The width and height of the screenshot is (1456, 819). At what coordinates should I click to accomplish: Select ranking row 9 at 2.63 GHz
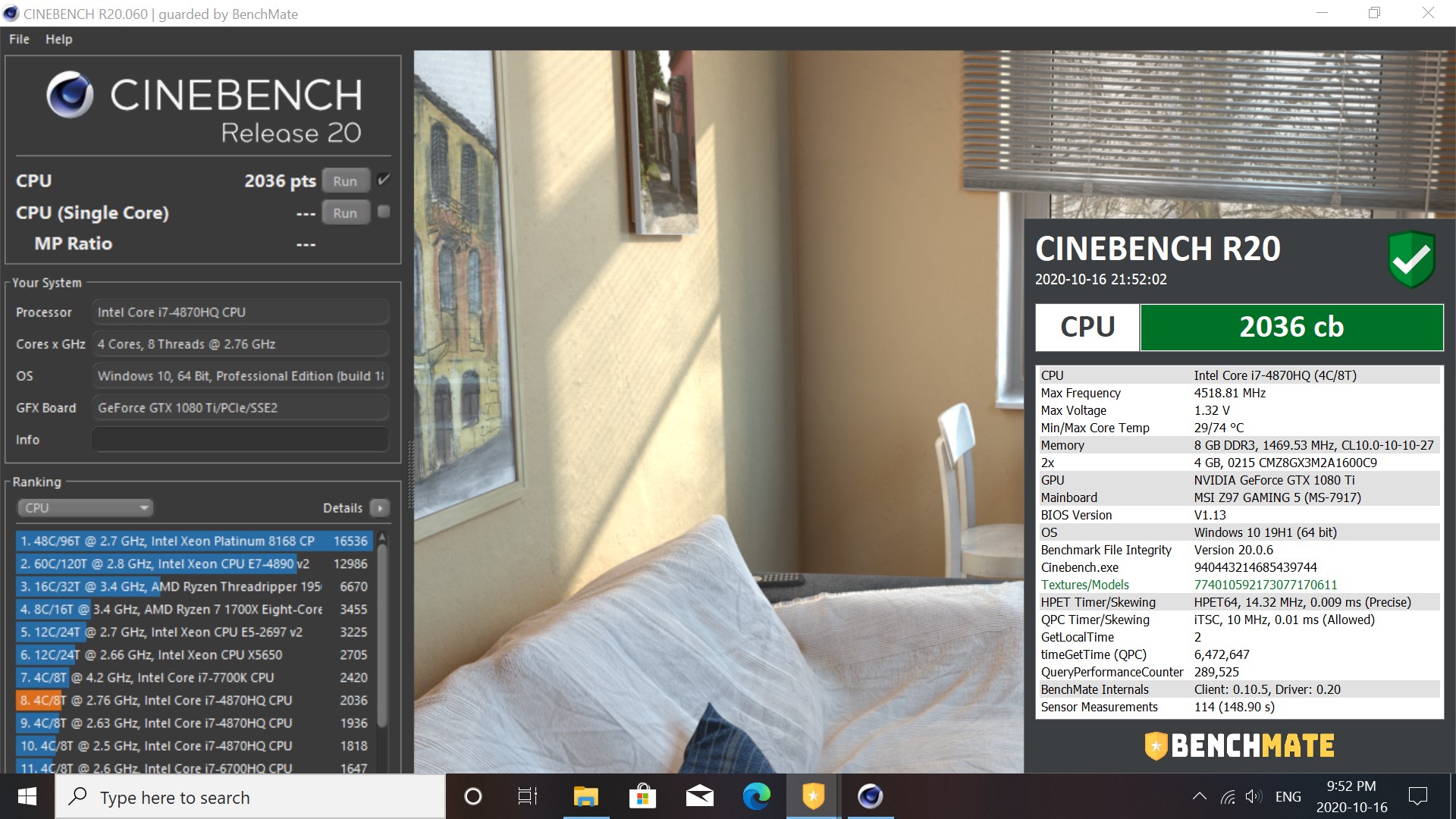[194, 723]
